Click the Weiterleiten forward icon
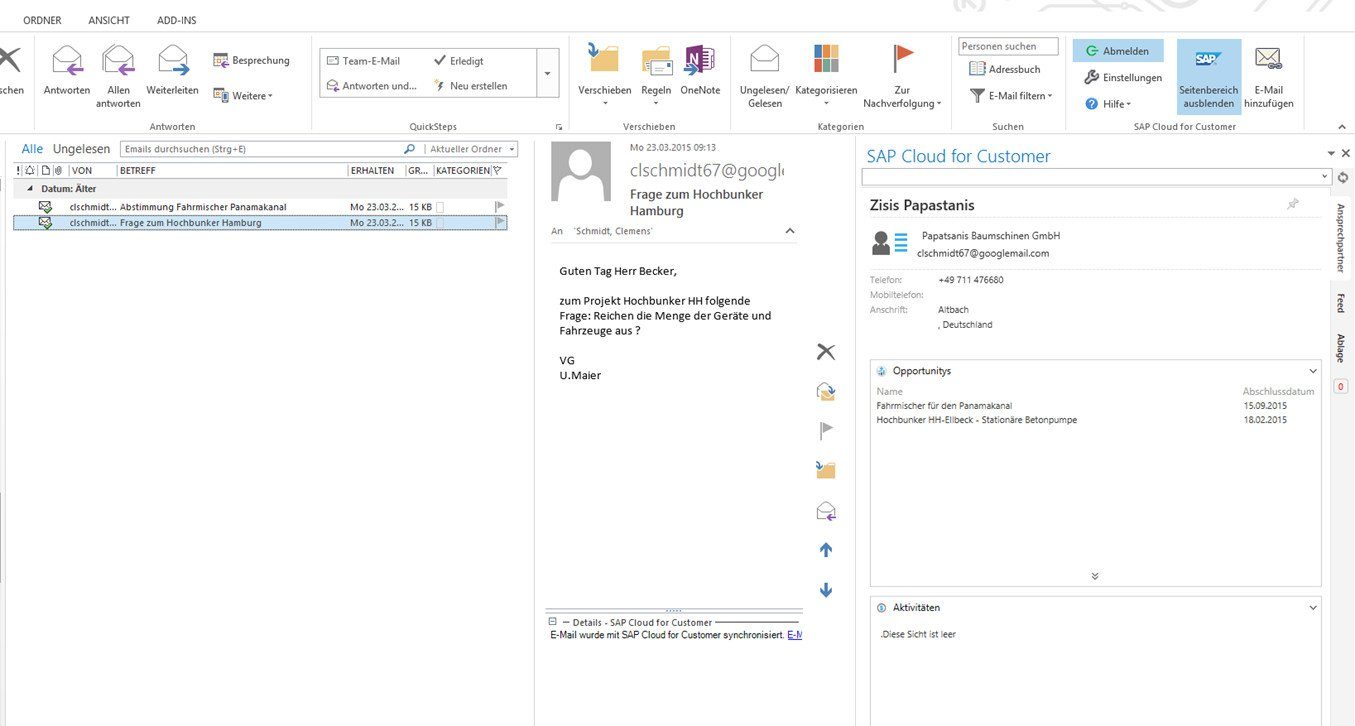Screen dimensions: 1355x726 point(173,61)
